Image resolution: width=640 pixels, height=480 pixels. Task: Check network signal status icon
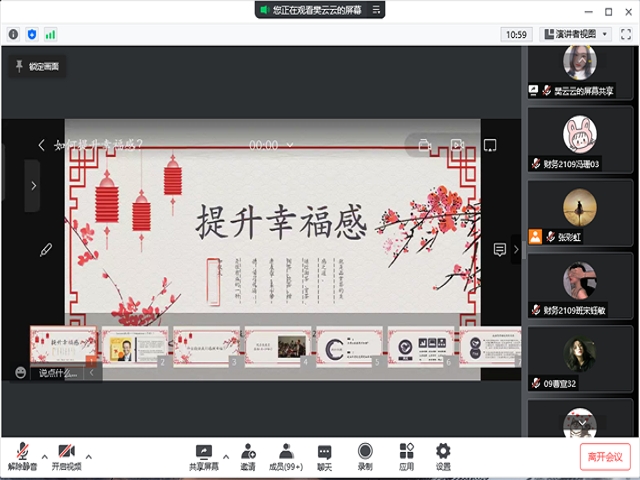50,34
